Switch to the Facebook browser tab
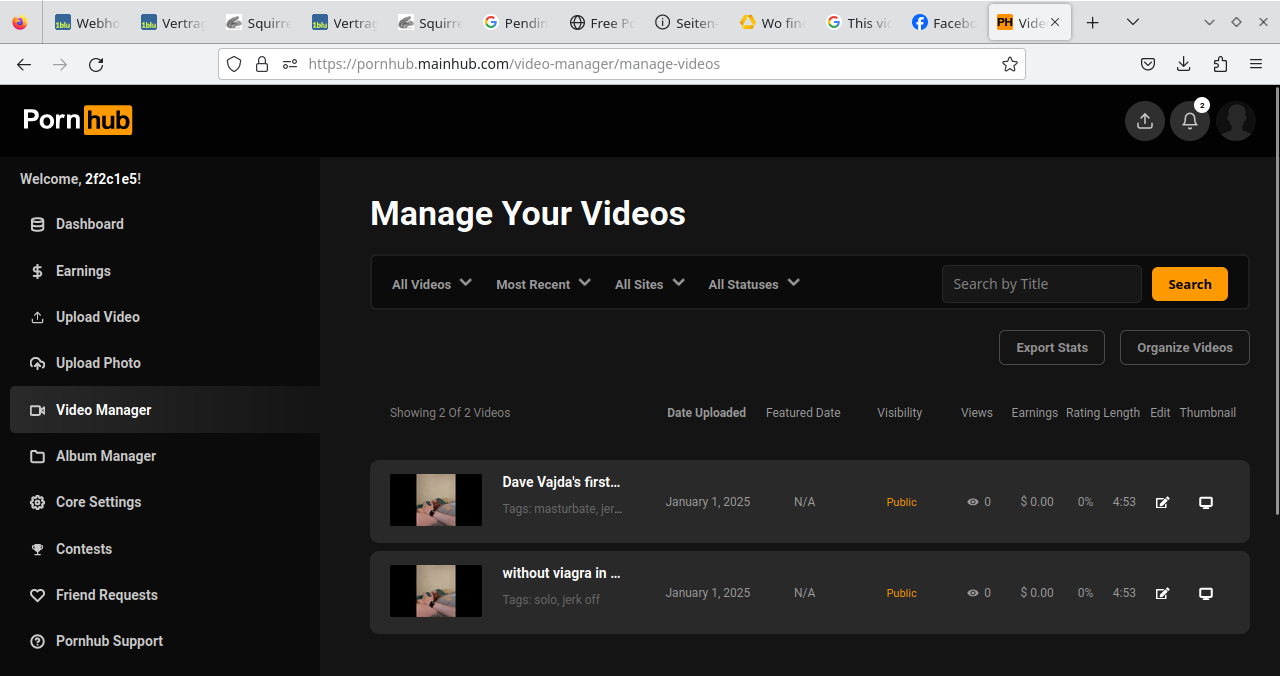The height and width of the screenshot is (676, 1280). (x=944, y=22)
